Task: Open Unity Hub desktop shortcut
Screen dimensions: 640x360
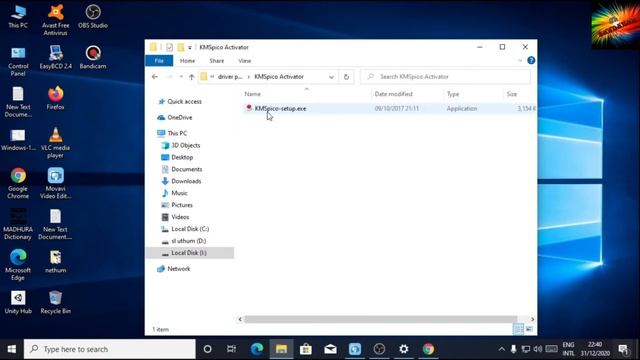Action: pos(18,302)
